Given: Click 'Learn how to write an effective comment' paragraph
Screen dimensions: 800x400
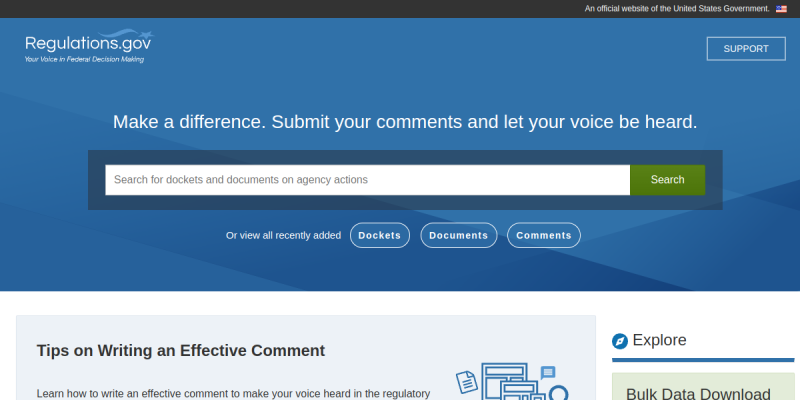Looking at the screenshot, I should (233, 394).
